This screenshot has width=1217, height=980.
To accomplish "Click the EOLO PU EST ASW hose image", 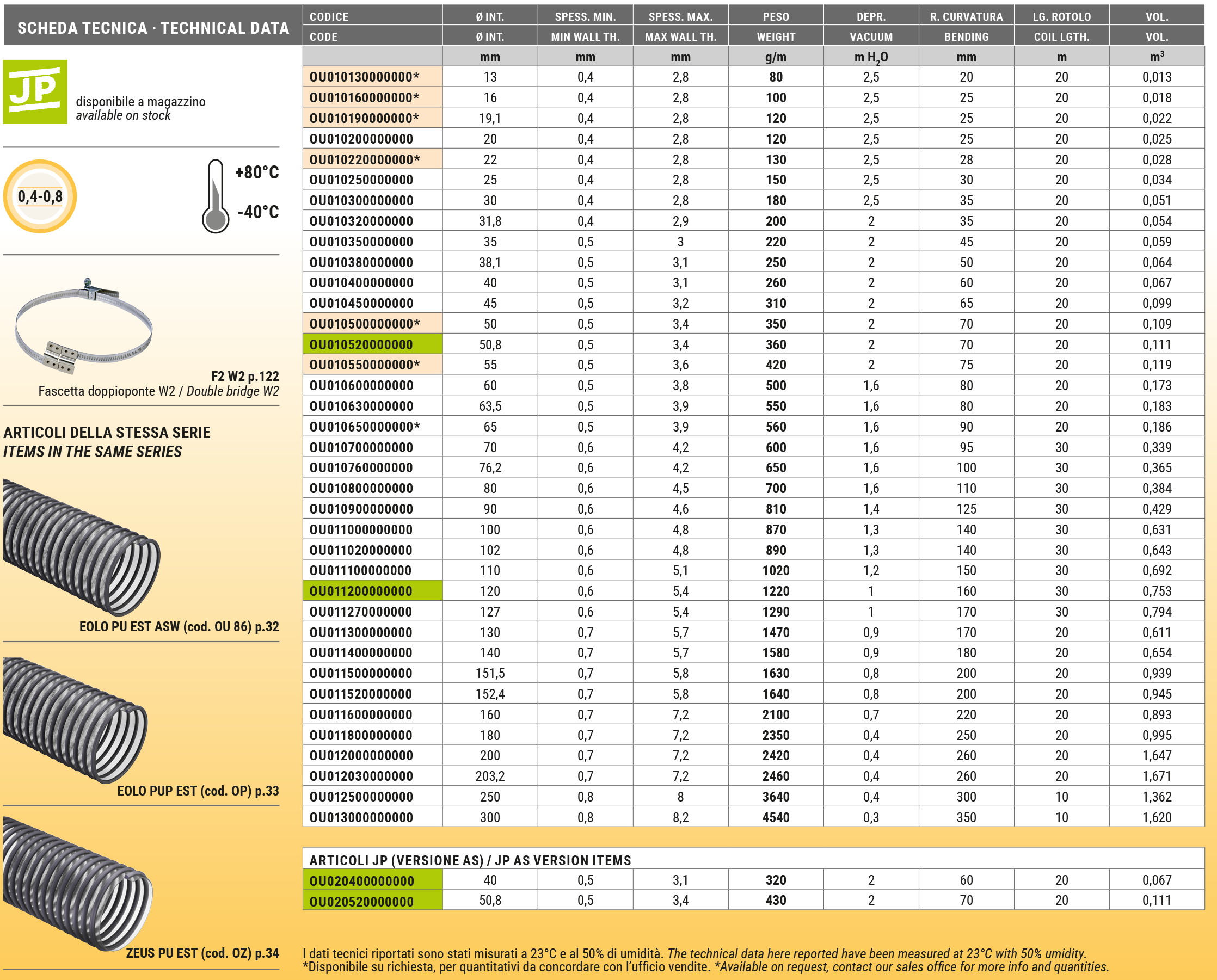I will click(81, 547).
